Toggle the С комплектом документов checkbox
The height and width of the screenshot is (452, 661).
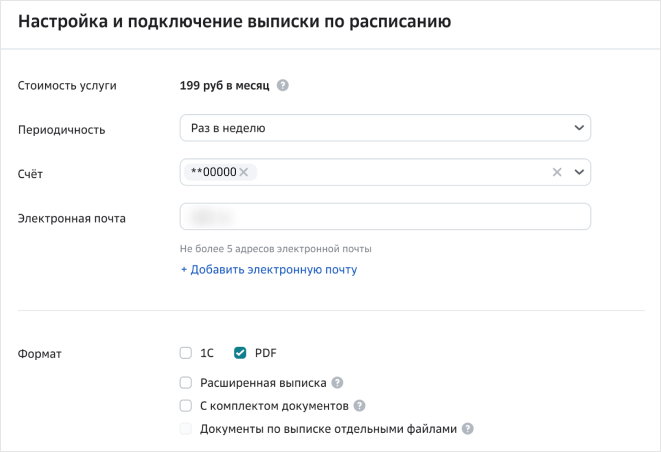click(185, 406)
